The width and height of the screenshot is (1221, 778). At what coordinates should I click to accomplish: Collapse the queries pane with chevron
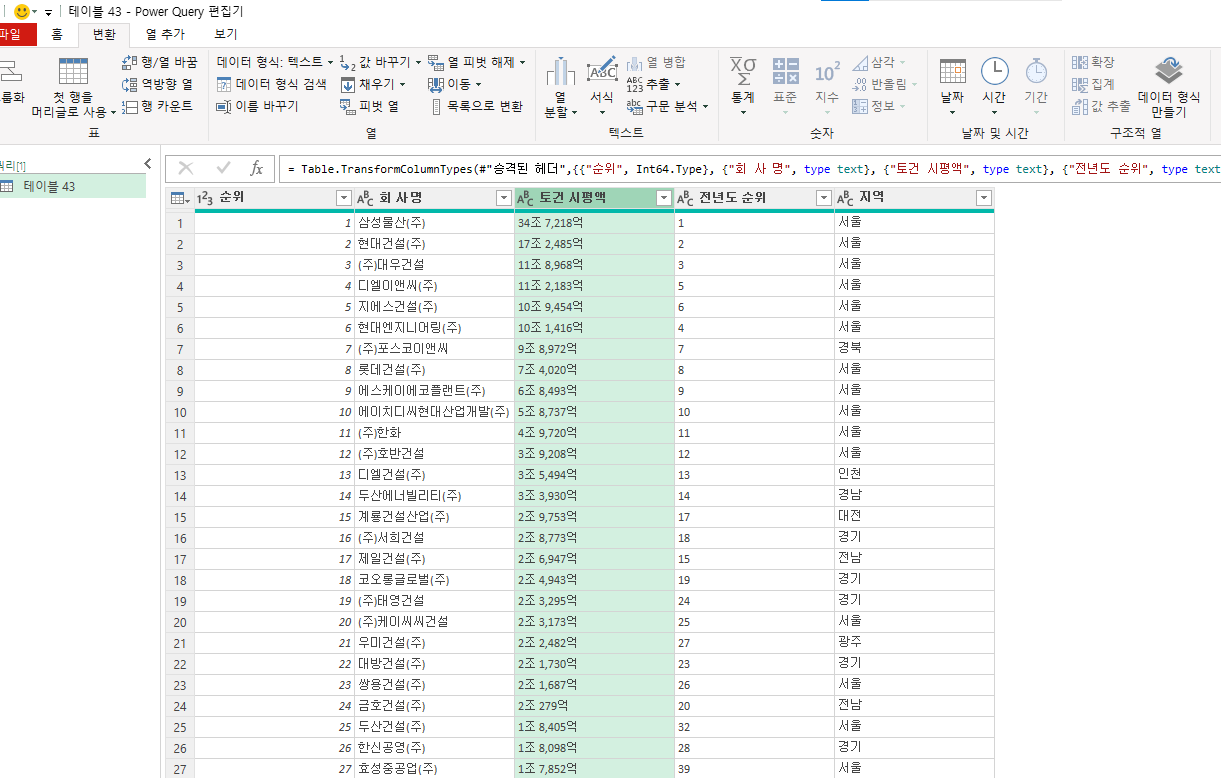point(147,163)
